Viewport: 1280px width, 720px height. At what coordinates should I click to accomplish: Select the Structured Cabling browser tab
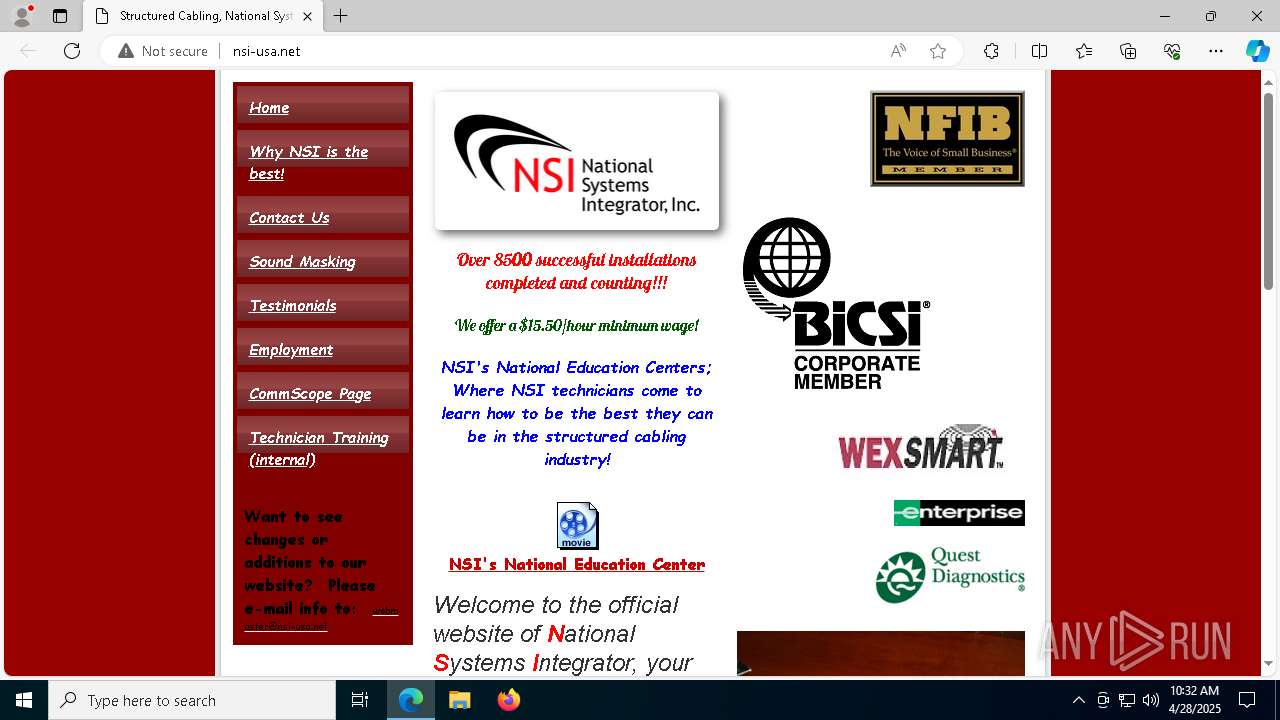tap(203, 16)
